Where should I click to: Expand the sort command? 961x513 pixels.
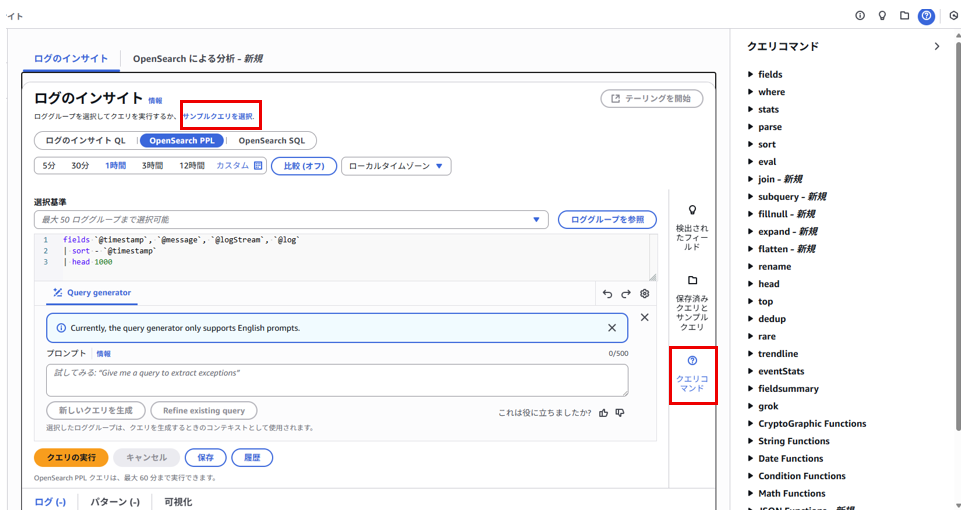[762, 144]
